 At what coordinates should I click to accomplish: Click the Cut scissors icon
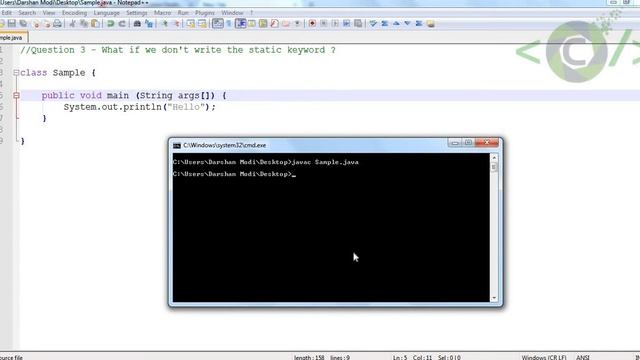coord(73,24)
